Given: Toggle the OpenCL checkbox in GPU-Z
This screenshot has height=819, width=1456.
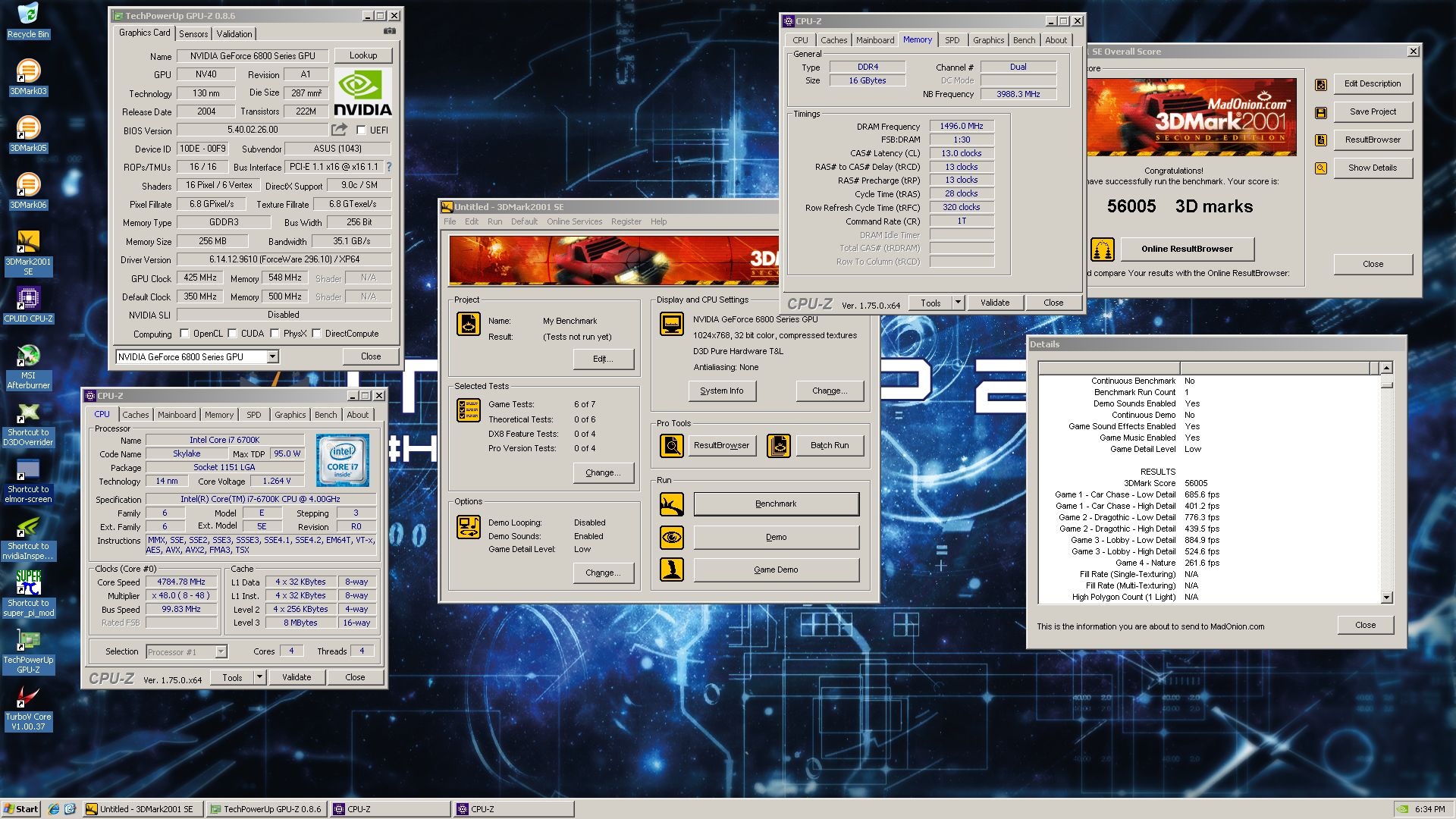Looking at the screenshot, I should (x=184, y=334).
